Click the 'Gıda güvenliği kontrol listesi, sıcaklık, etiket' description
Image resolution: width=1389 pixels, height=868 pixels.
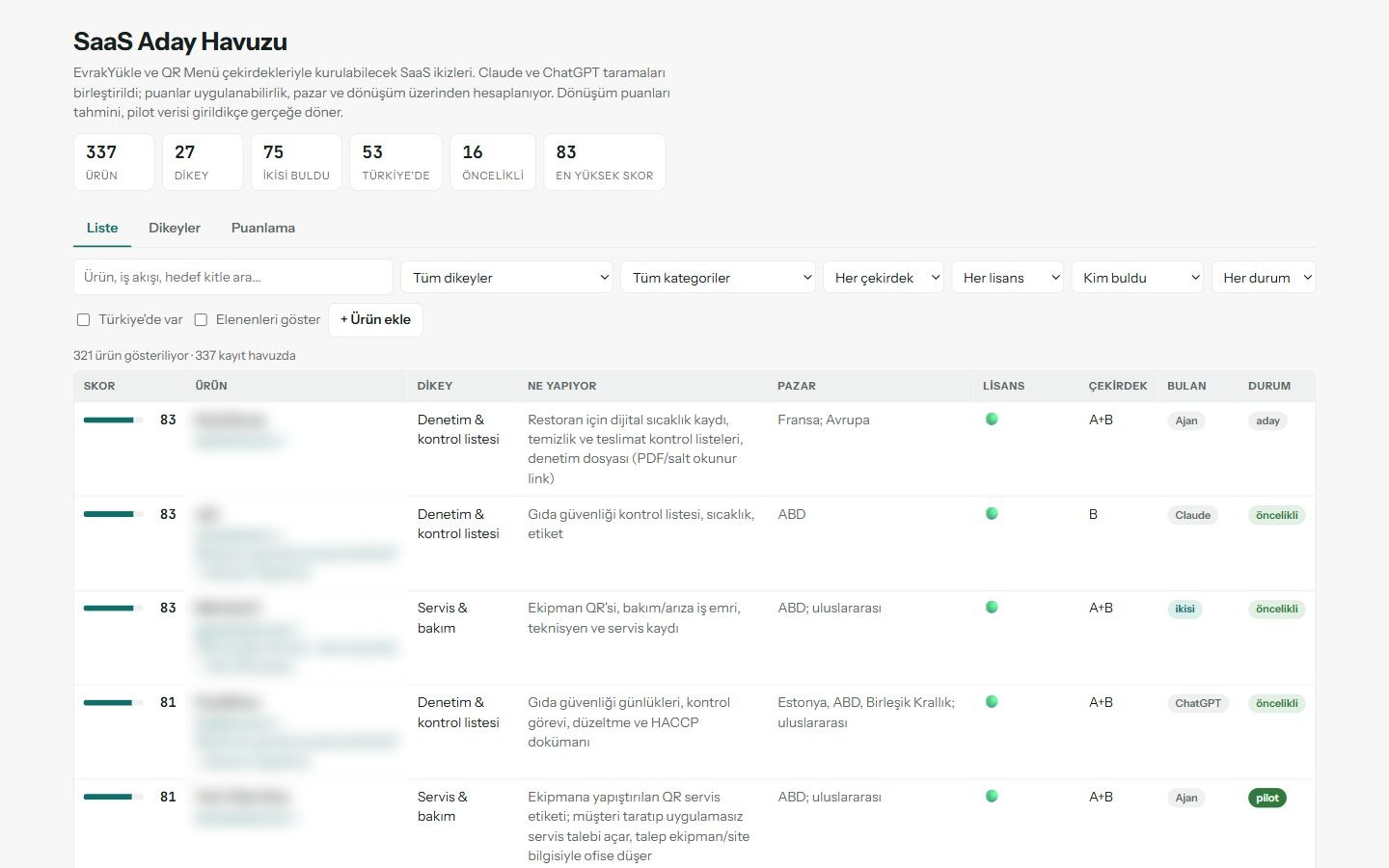(641, 525)
